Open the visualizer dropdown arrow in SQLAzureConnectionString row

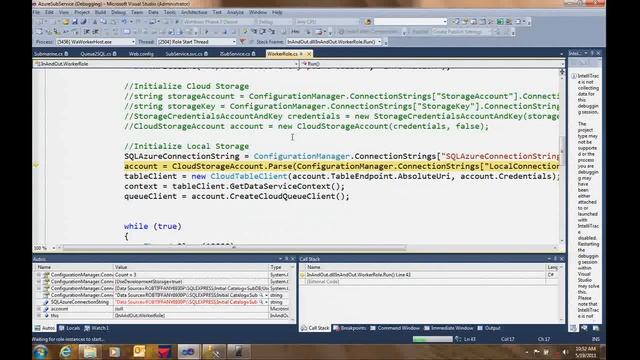tap(266, 302)
